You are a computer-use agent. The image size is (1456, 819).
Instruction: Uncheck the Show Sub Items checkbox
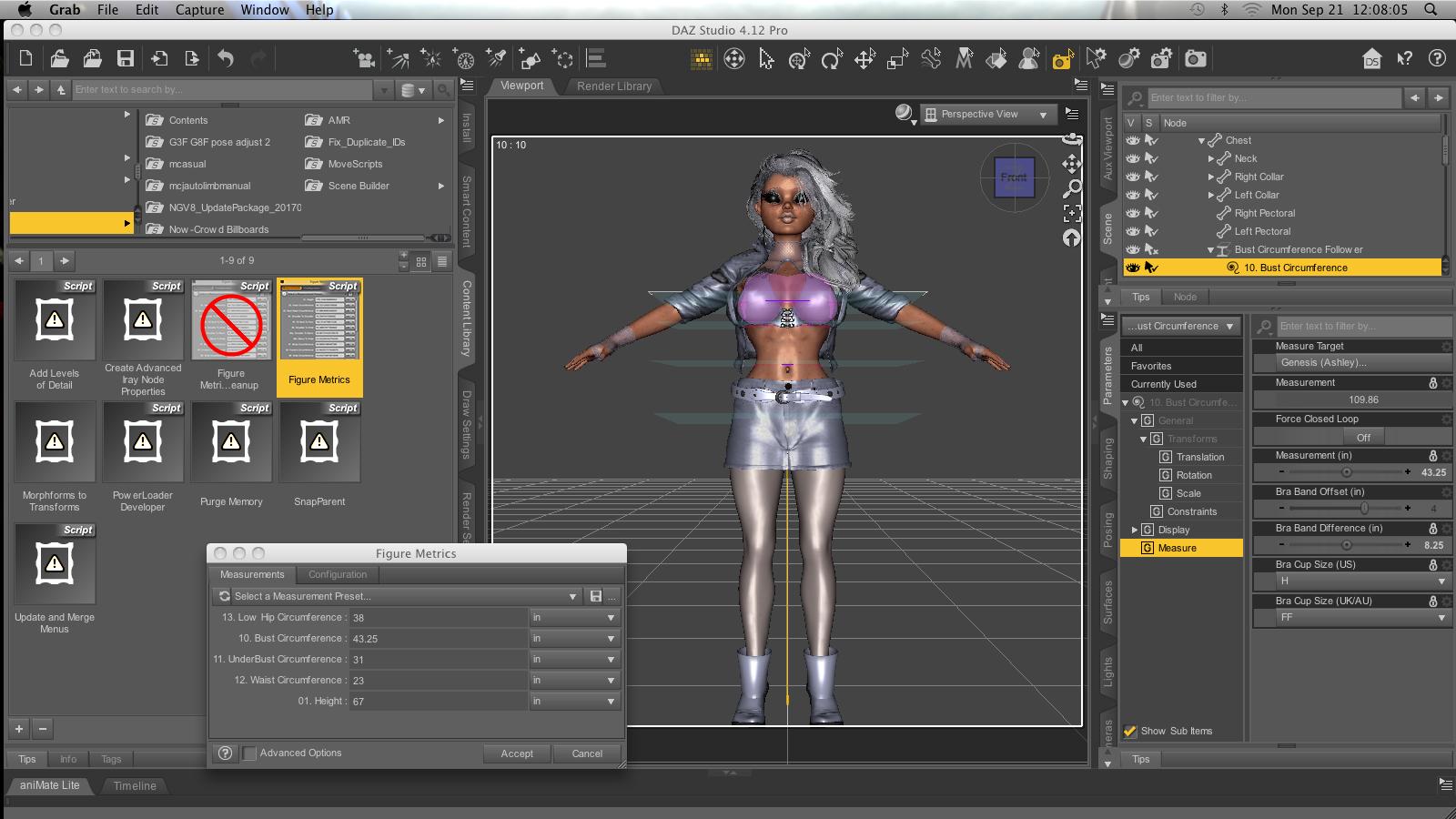click(1130, 731)
